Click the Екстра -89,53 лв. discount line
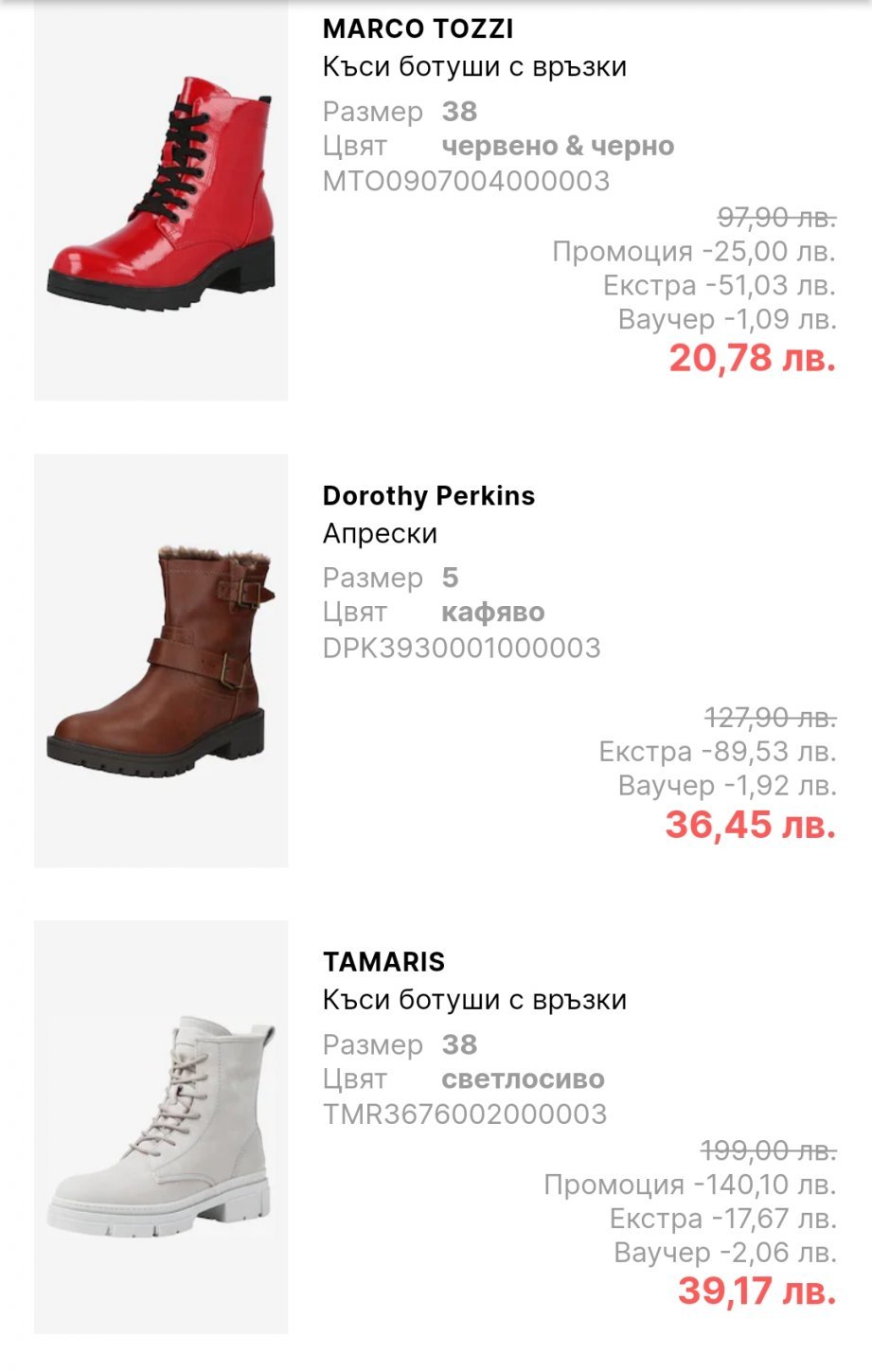Screen dimensions: 872x1372 point(717,752)
